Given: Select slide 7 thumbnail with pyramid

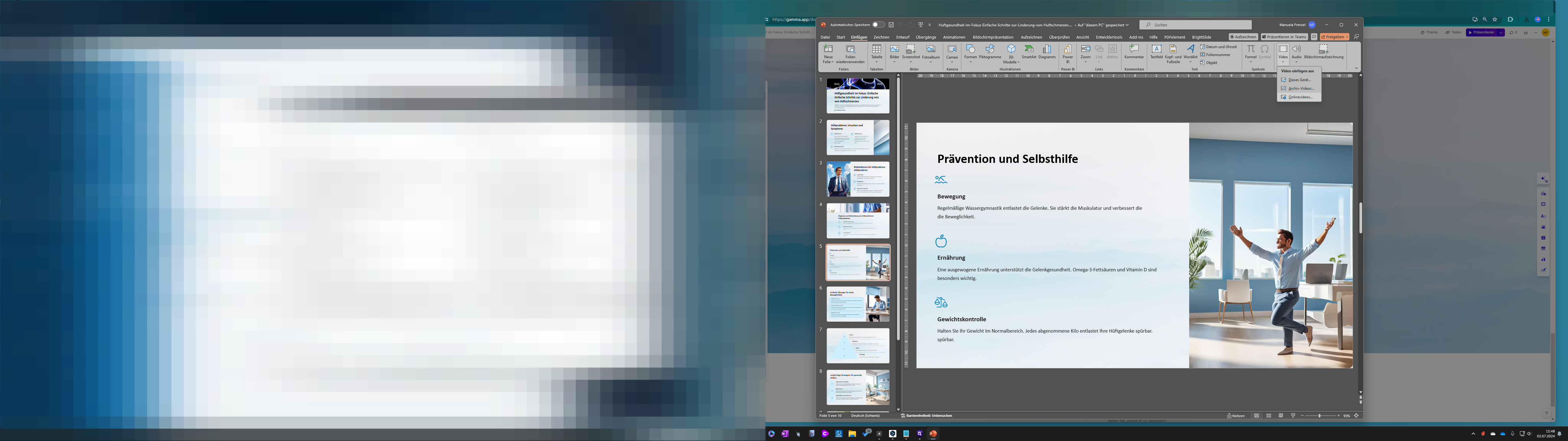Looking at the screenshot, I should coord(858,345).
